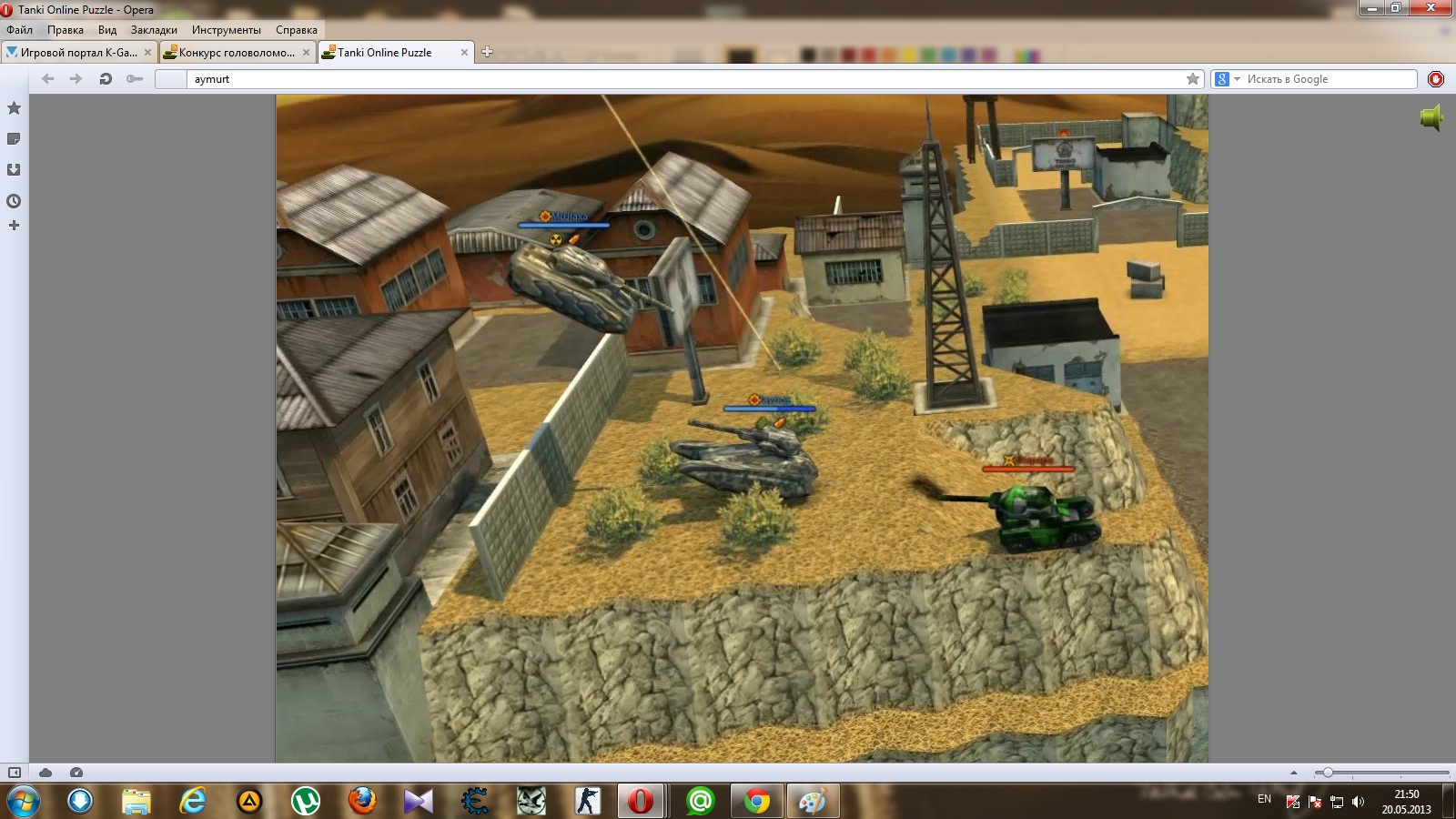Click the green tank in the game
Image resolution: width=1456 pixels, height=819 pixels.
coord(1046,517)
